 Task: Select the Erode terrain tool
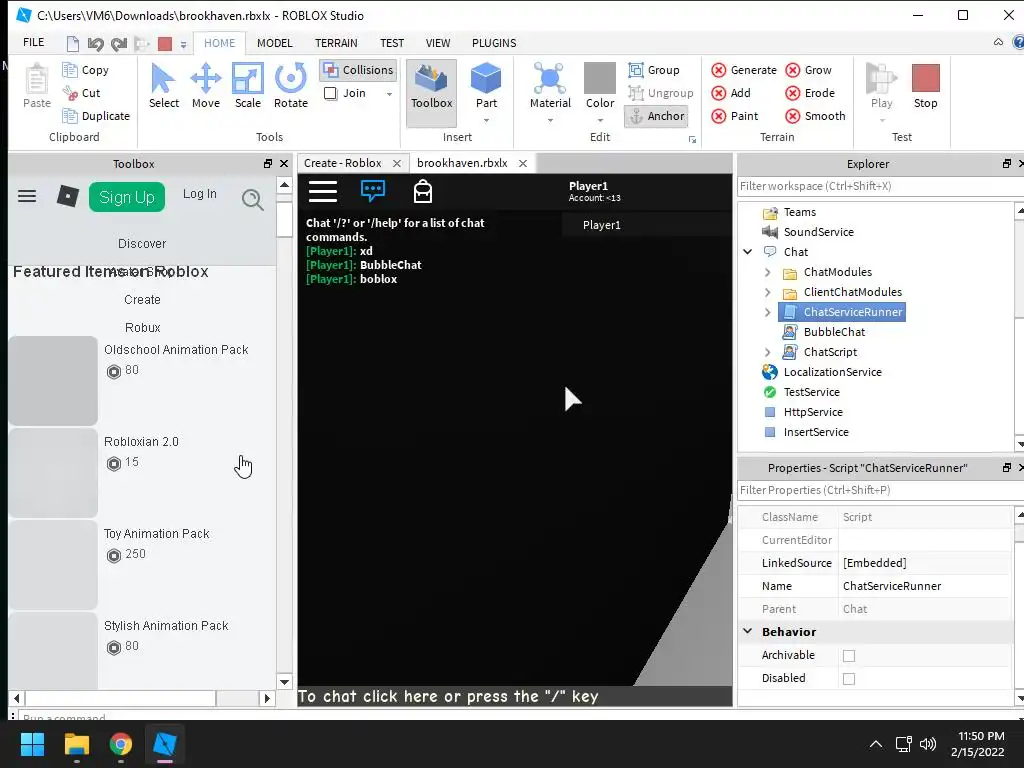click(810, 93)
